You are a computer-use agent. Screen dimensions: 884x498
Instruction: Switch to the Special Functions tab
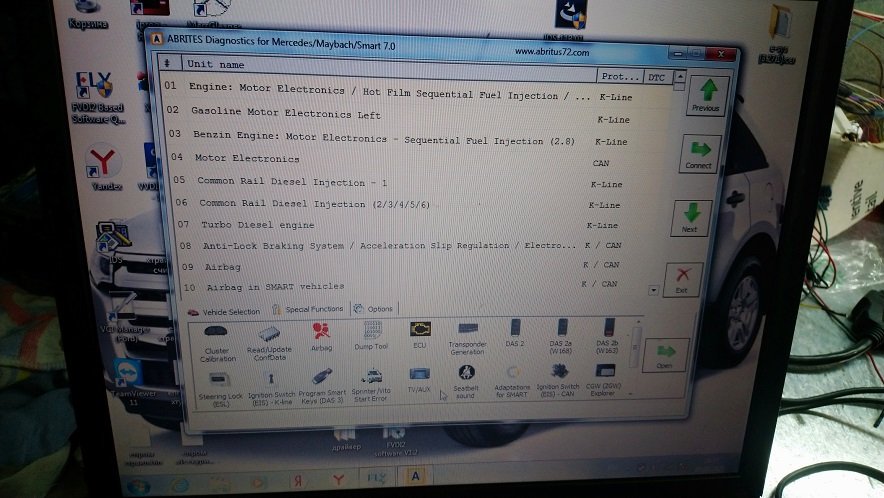[308, 309]
